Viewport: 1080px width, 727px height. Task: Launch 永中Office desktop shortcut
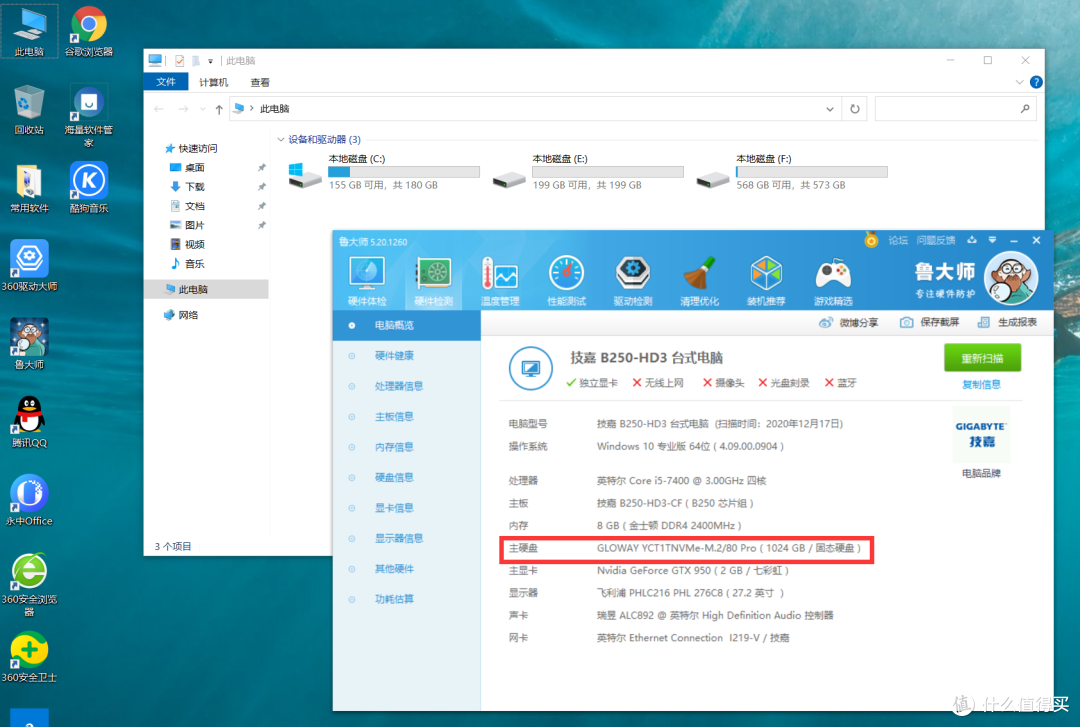point(29,500)
